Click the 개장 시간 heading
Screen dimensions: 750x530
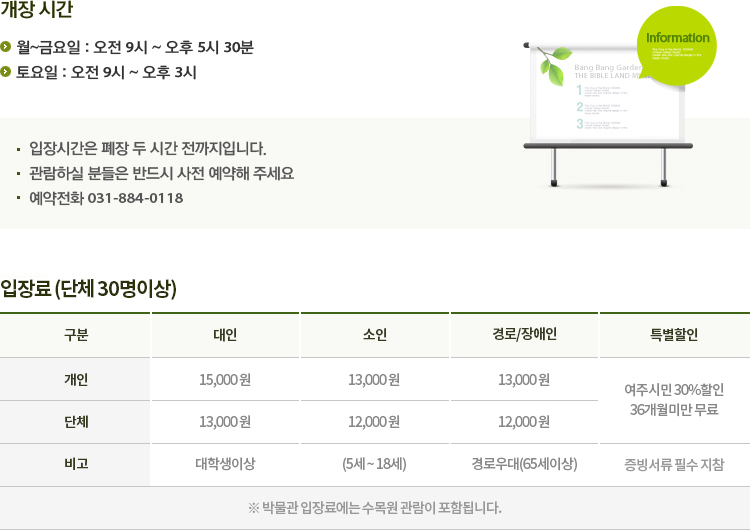pos(37,12)
